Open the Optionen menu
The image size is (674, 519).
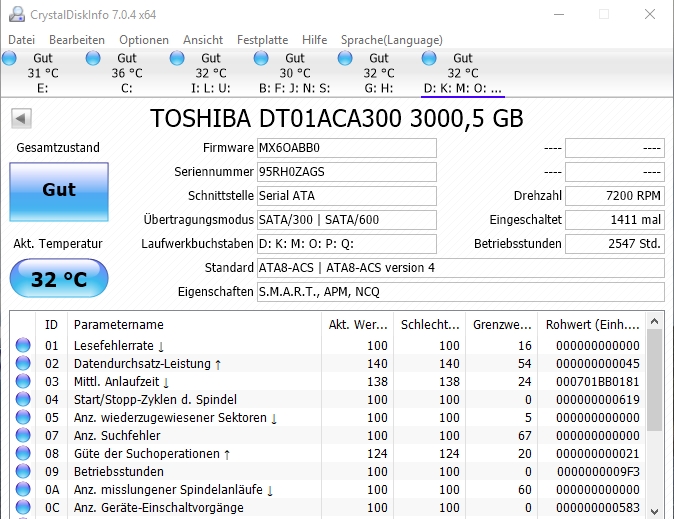click(x=144, y=40)
